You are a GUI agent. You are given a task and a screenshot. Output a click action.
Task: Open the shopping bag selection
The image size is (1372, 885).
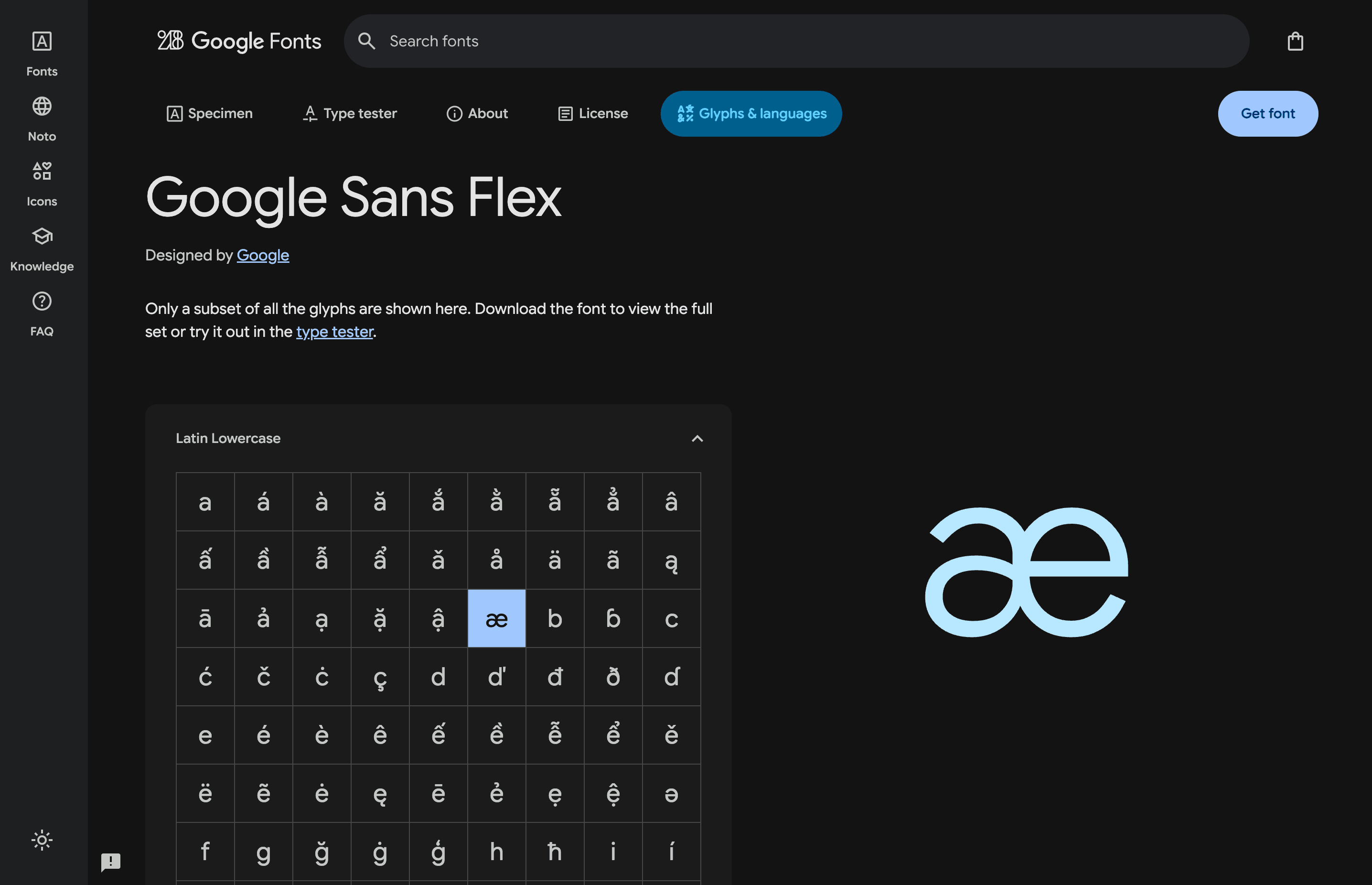tap(1295, 42)
